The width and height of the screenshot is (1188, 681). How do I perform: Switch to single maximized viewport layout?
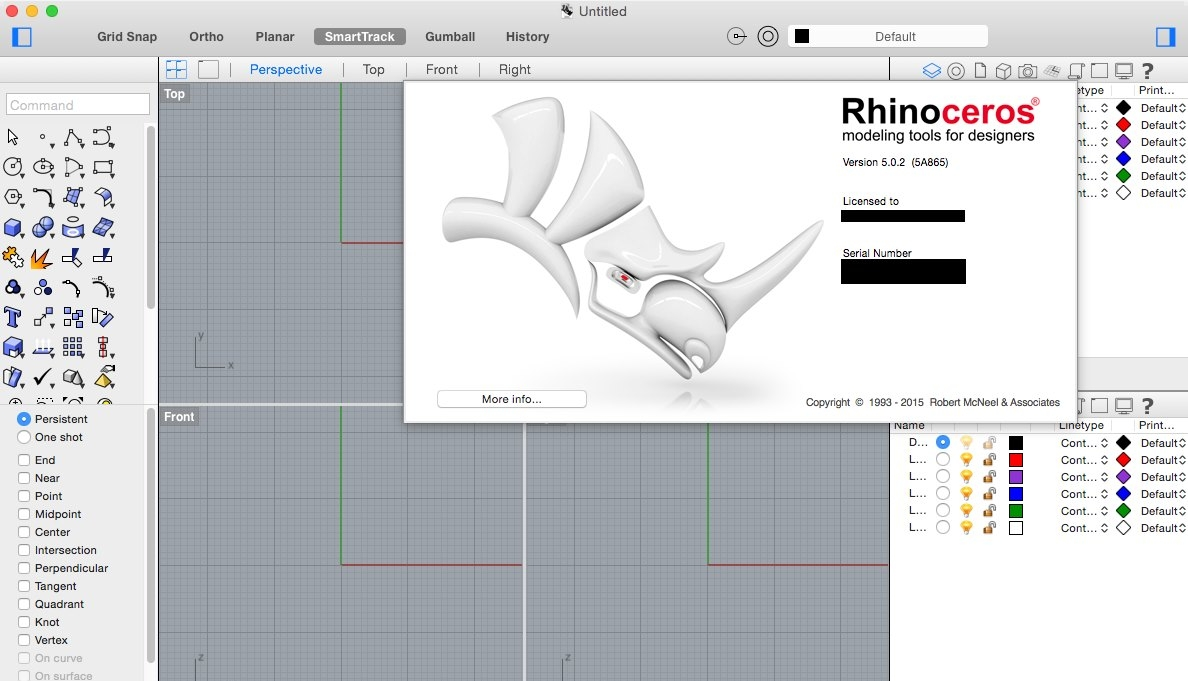click(x=208, y=70)
